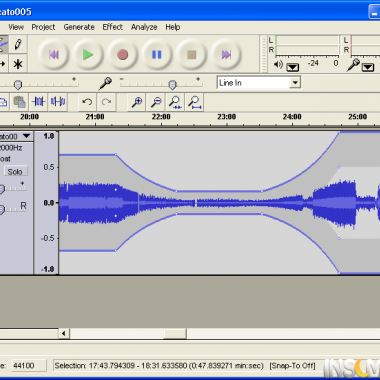Click the output speaker meter icon
This screenshot has width=380, height=380.
point(278,64)
